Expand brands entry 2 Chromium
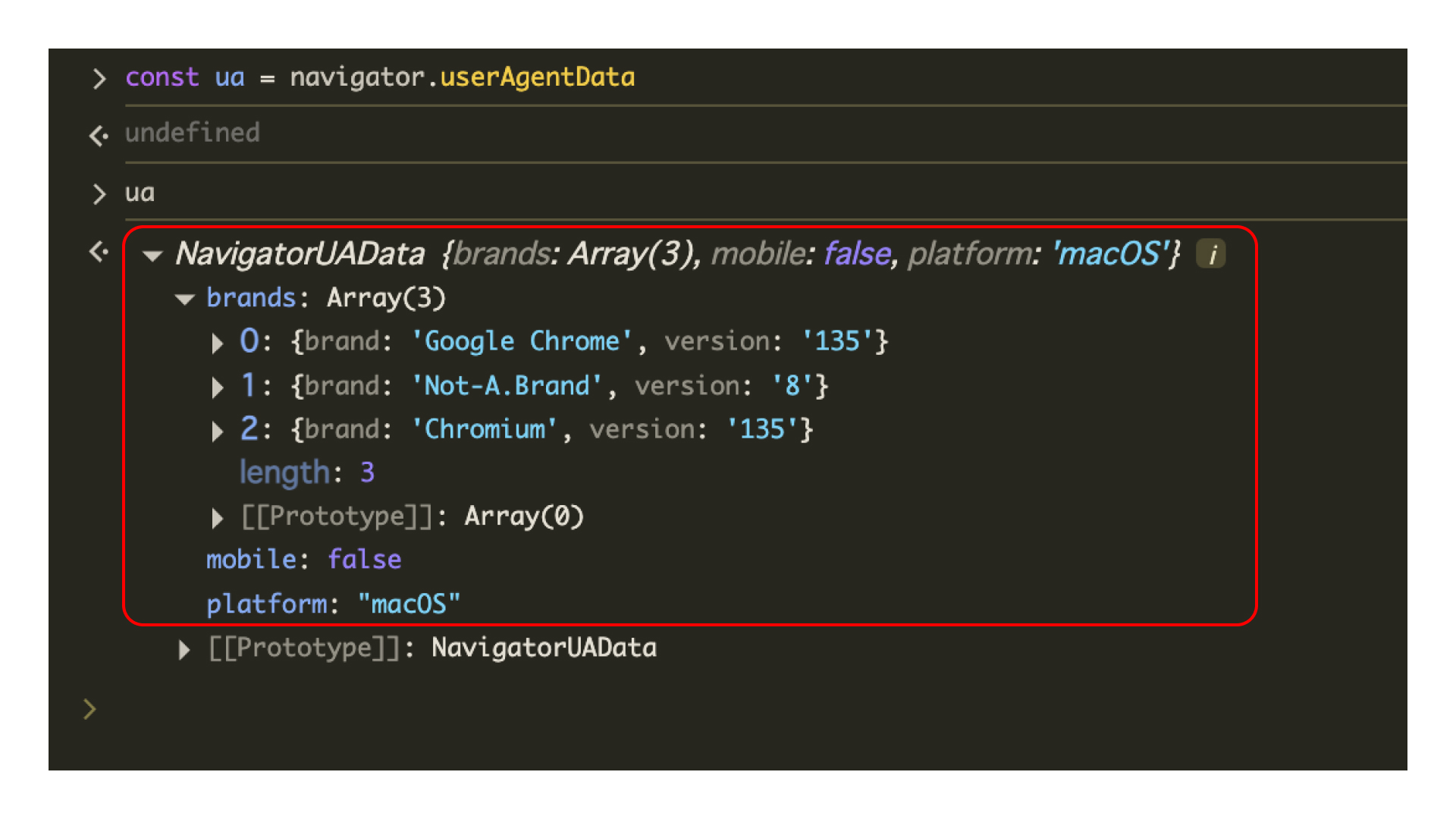Screen dimensions: 1456x819 (x=218, y=431)
